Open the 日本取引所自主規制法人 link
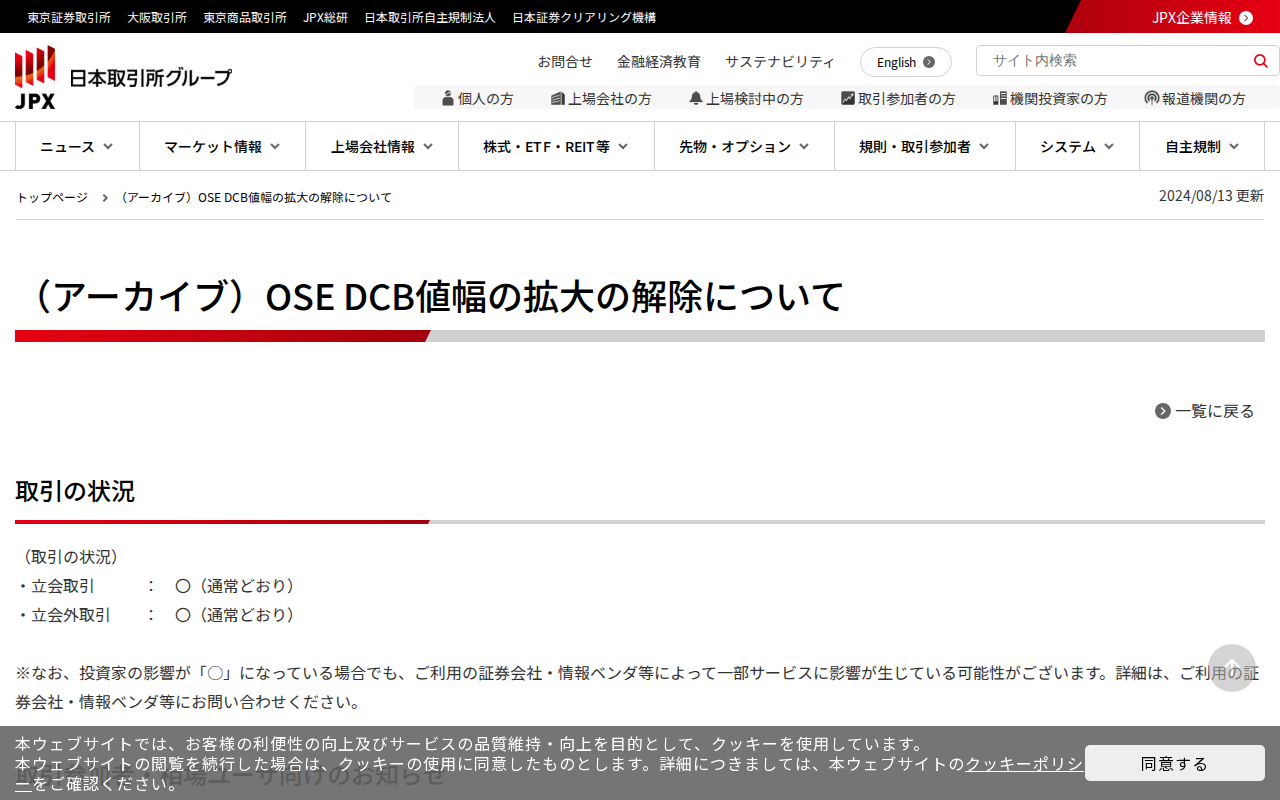 (430, 17)
